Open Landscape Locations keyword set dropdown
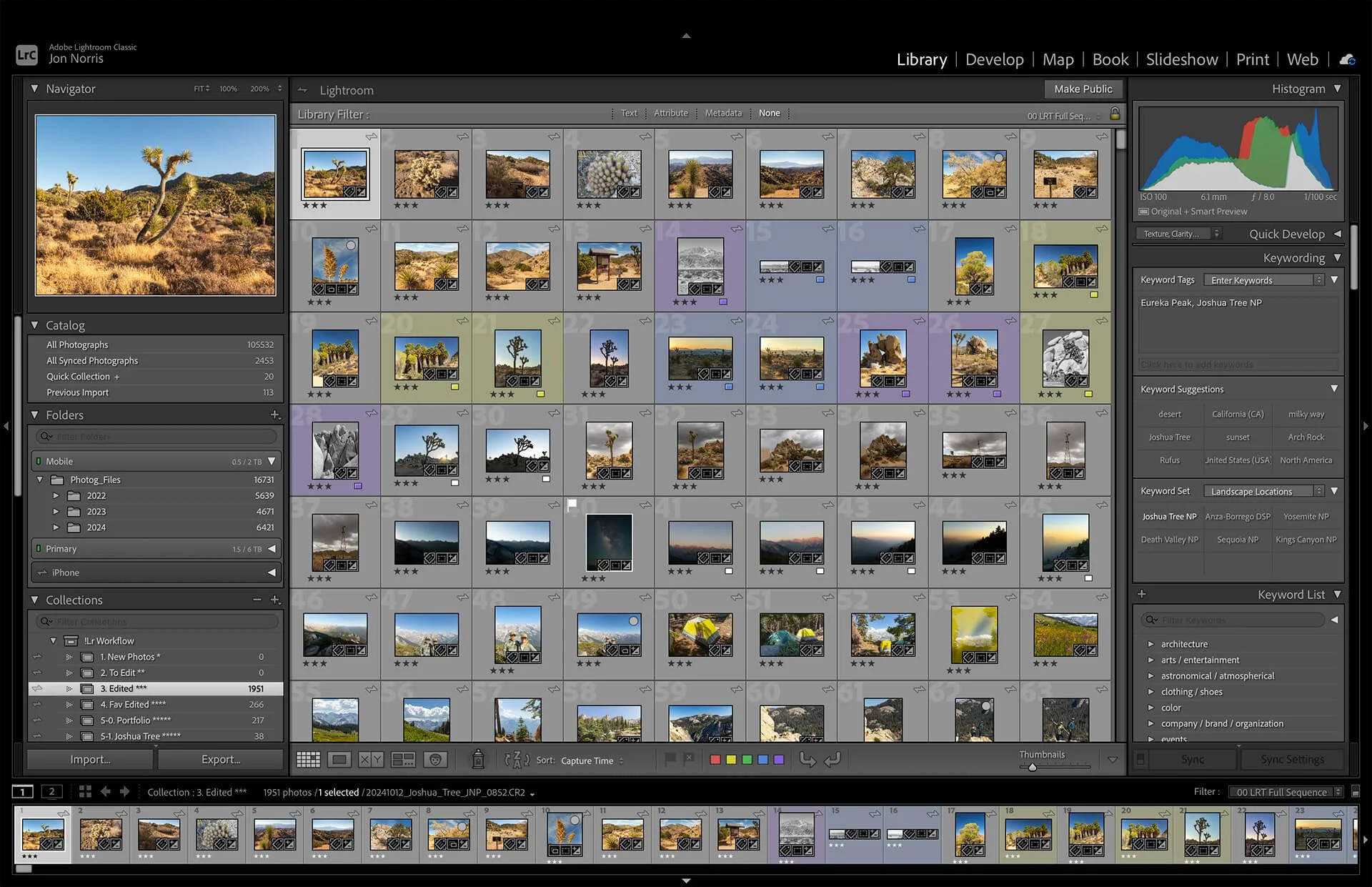 coord(1263,491)
